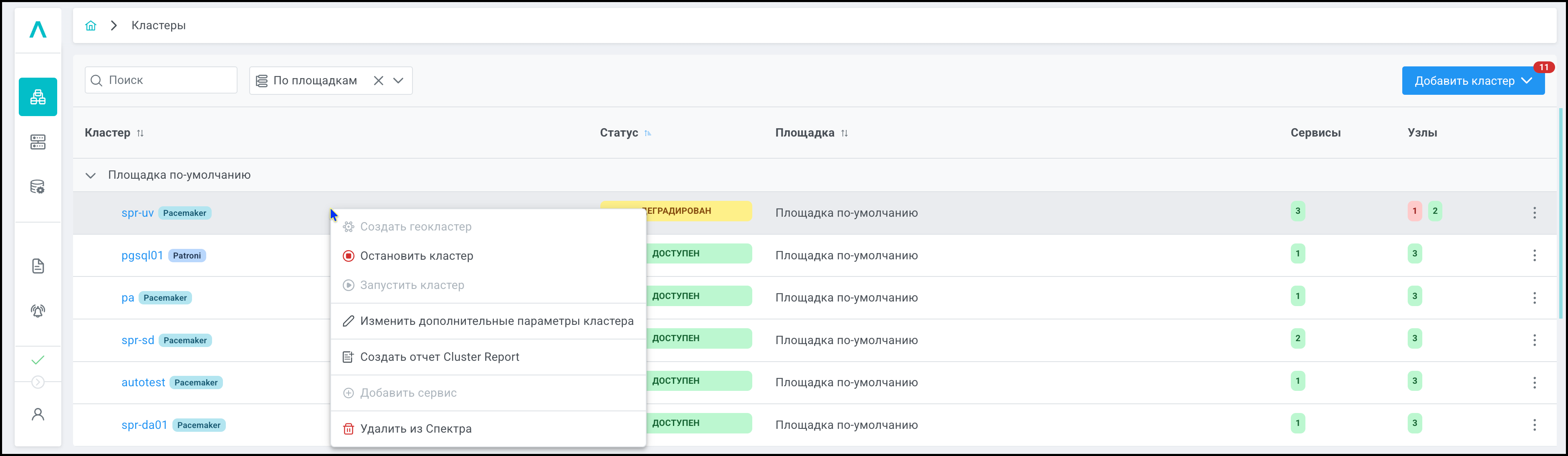Select 'Остановить кластер' menu item
Screen dimensions: 1568x456
pyautogui.click(x=416, y=256)
